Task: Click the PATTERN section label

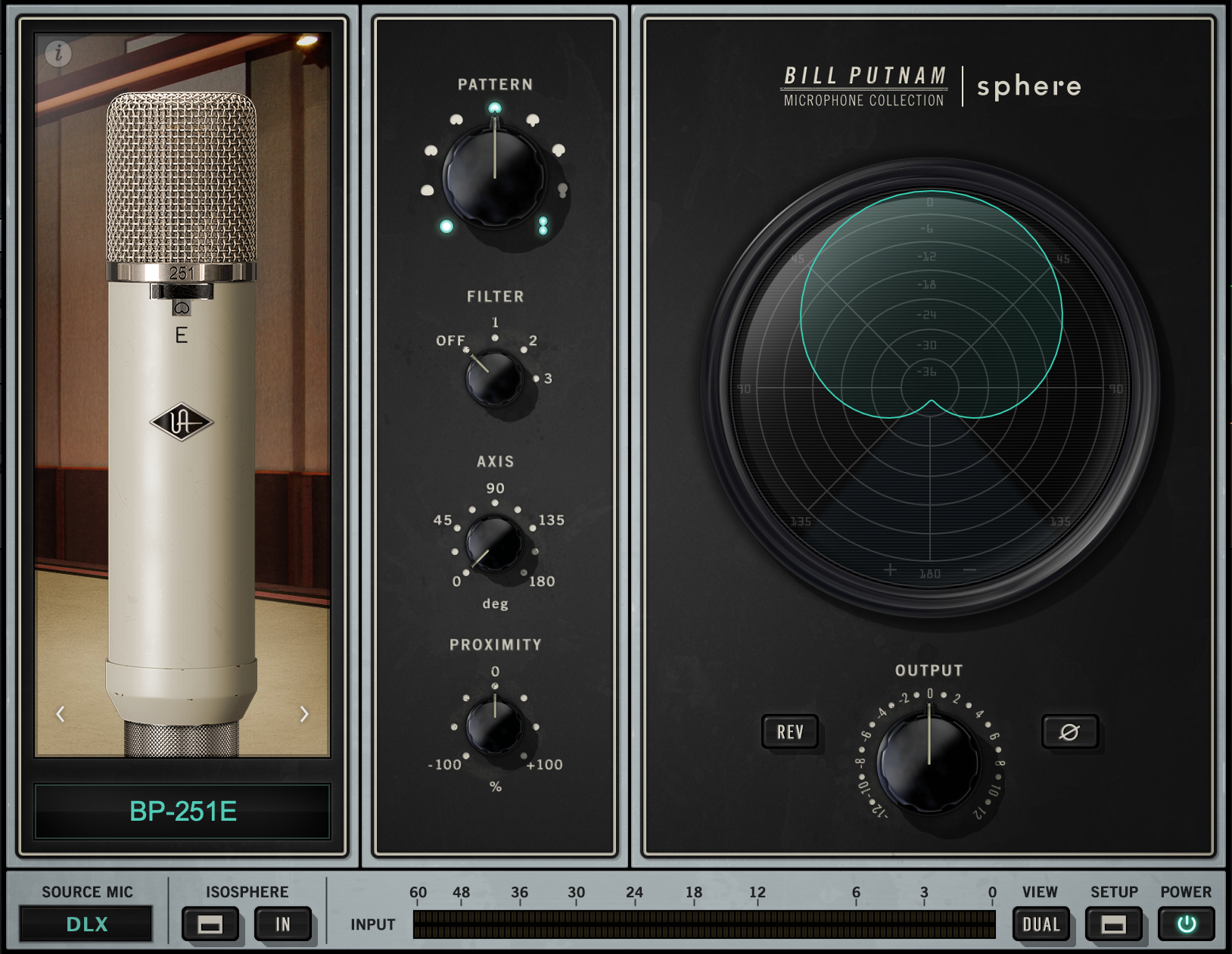Action: 495,85
